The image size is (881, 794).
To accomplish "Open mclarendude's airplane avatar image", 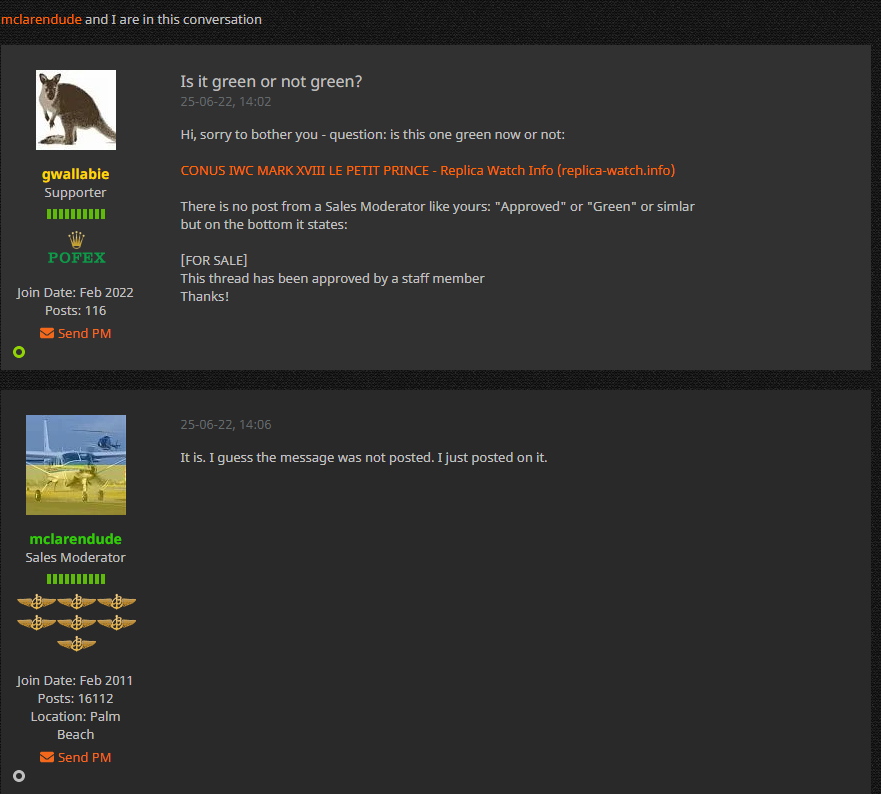I will click(76, 465).
